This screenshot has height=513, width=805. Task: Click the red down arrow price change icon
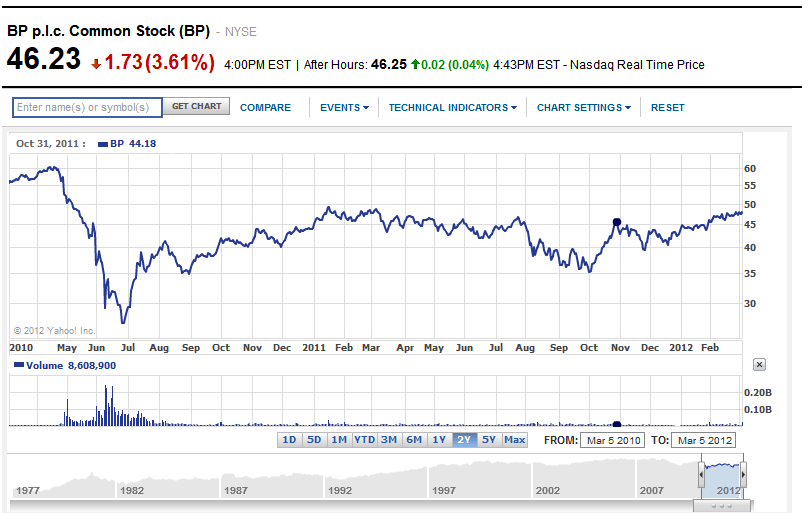(x=96, y=64)
